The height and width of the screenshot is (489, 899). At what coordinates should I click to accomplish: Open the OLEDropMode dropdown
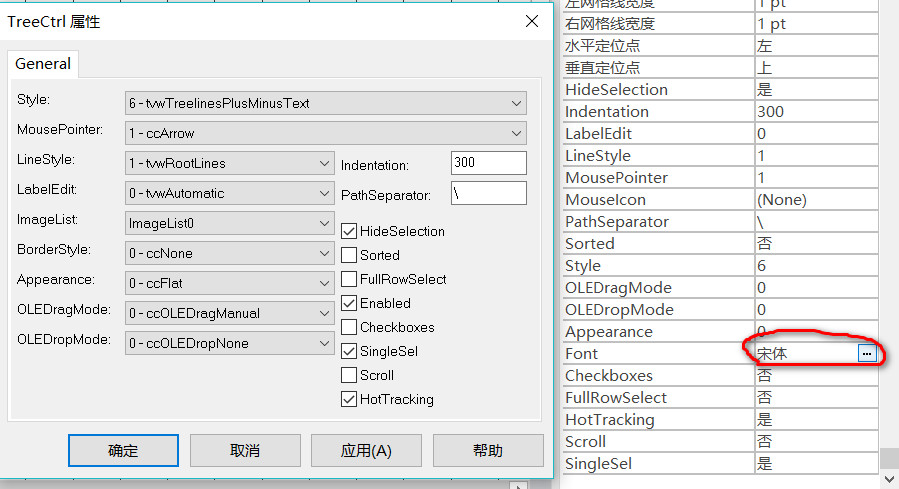click(229, 343)
